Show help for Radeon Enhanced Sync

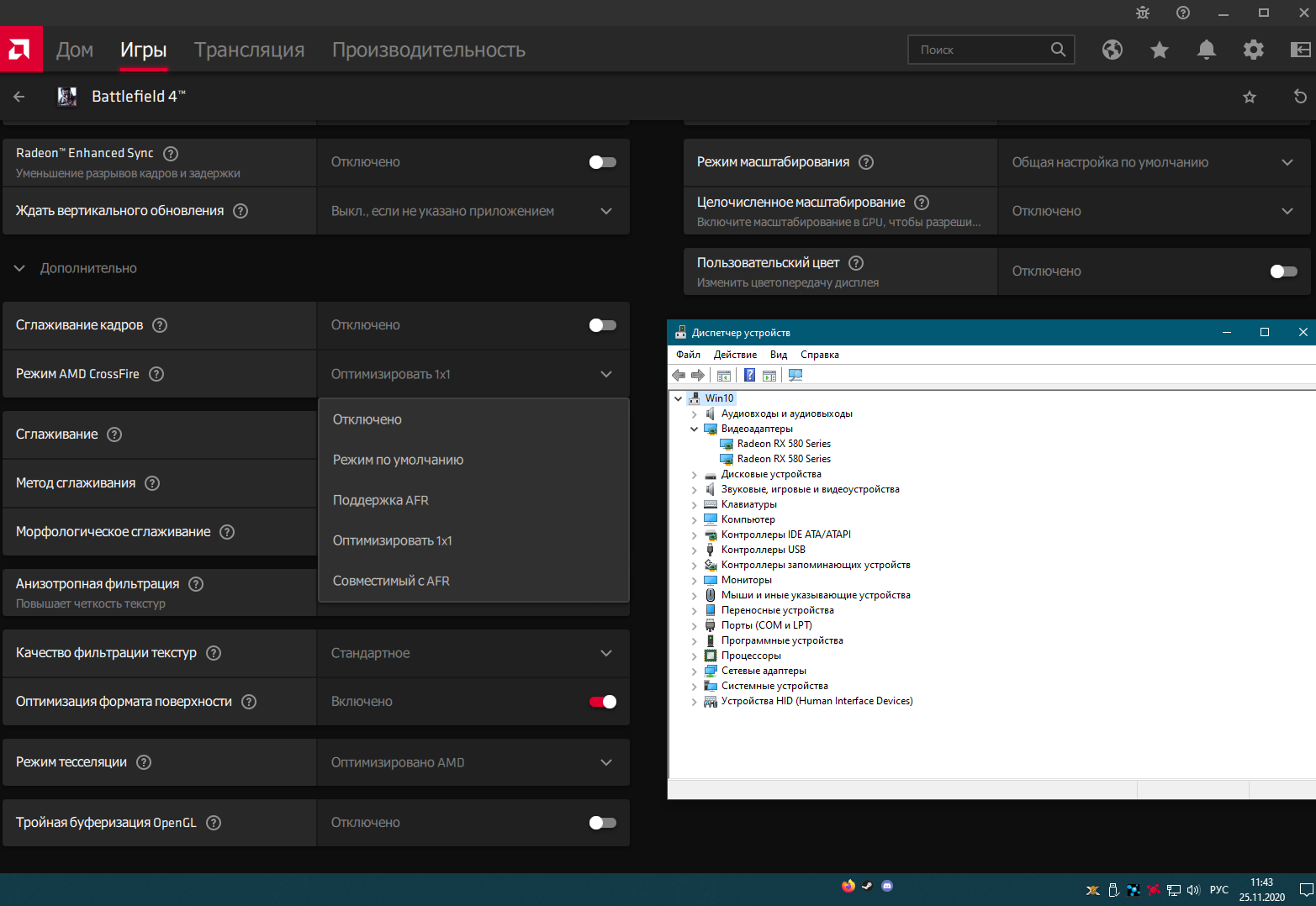[x=171, y=154]
